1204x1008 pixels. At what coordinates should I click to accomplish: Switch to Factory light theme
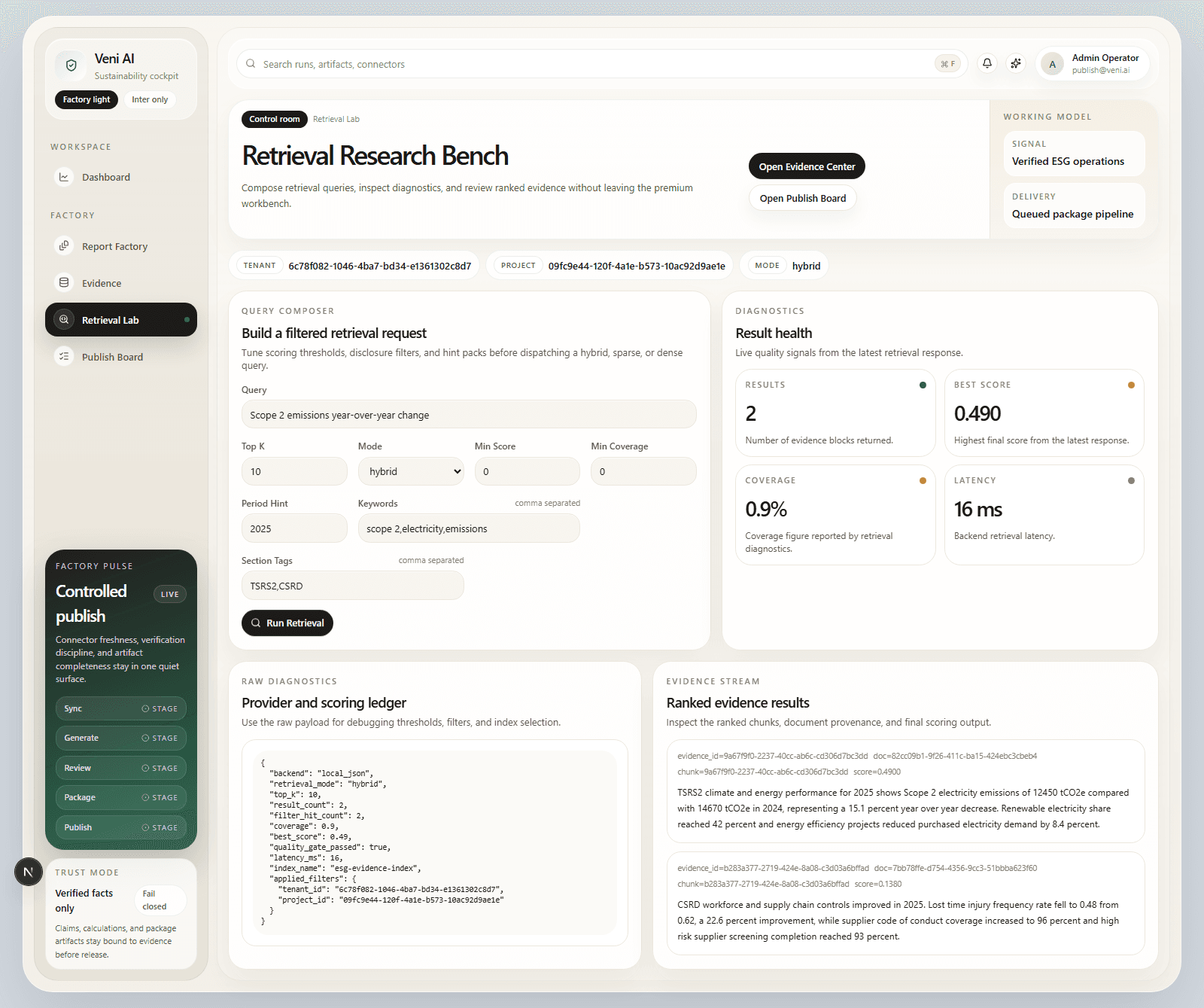point(87,100)
